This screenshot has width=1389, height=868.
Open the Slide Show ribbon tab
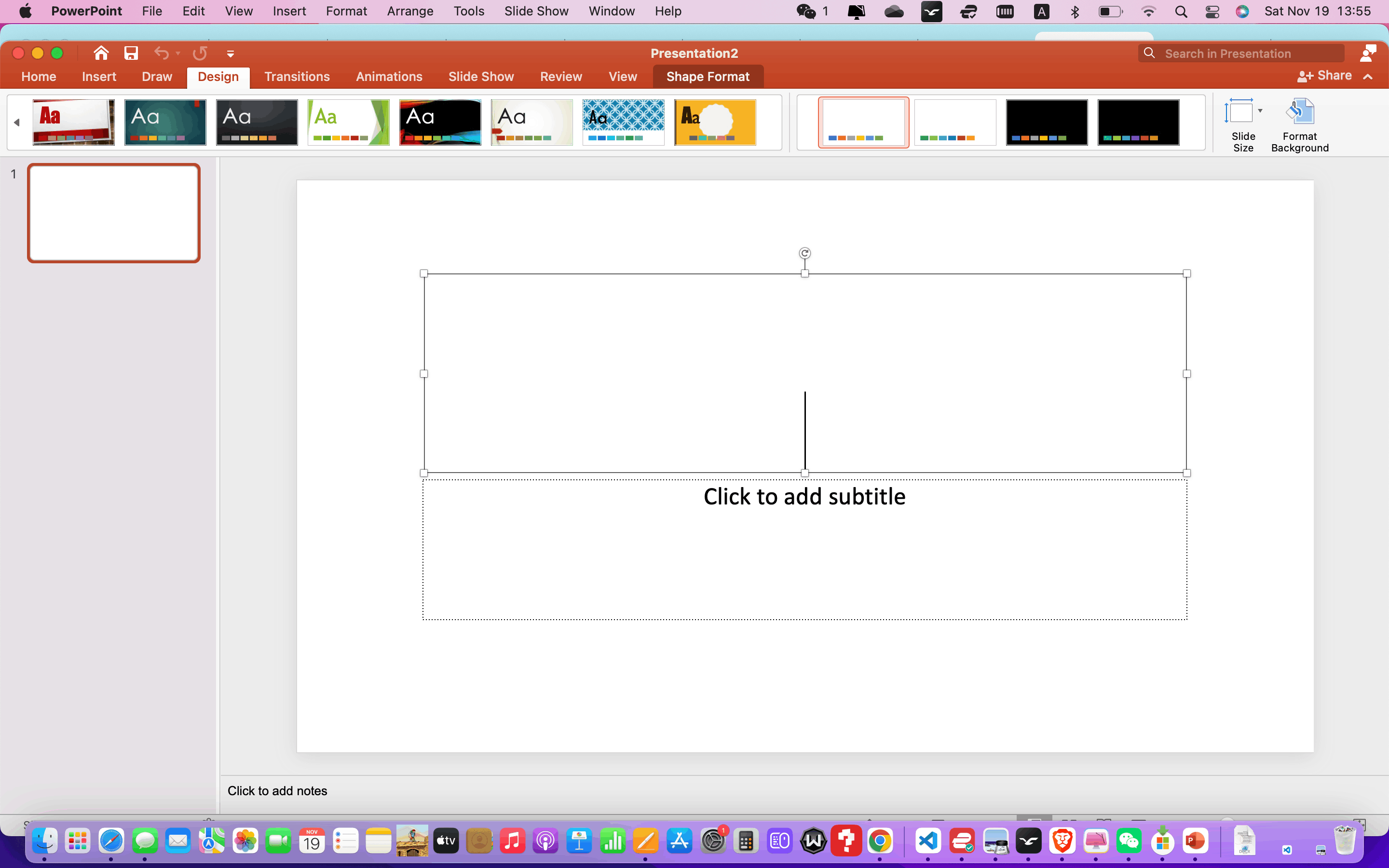coord(481,76)
